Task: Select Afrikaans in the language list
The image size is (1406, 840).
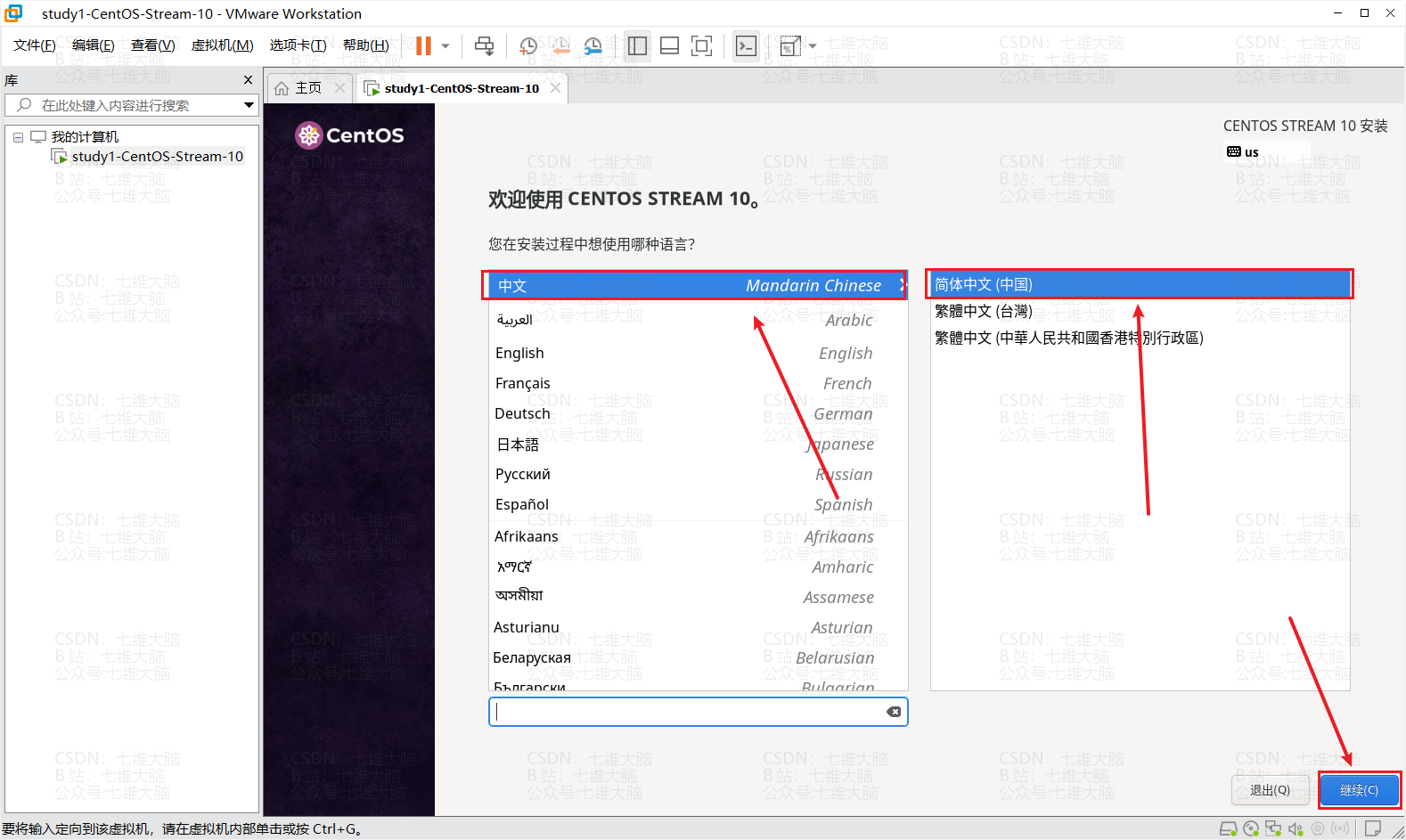Action: pos(698,536)
